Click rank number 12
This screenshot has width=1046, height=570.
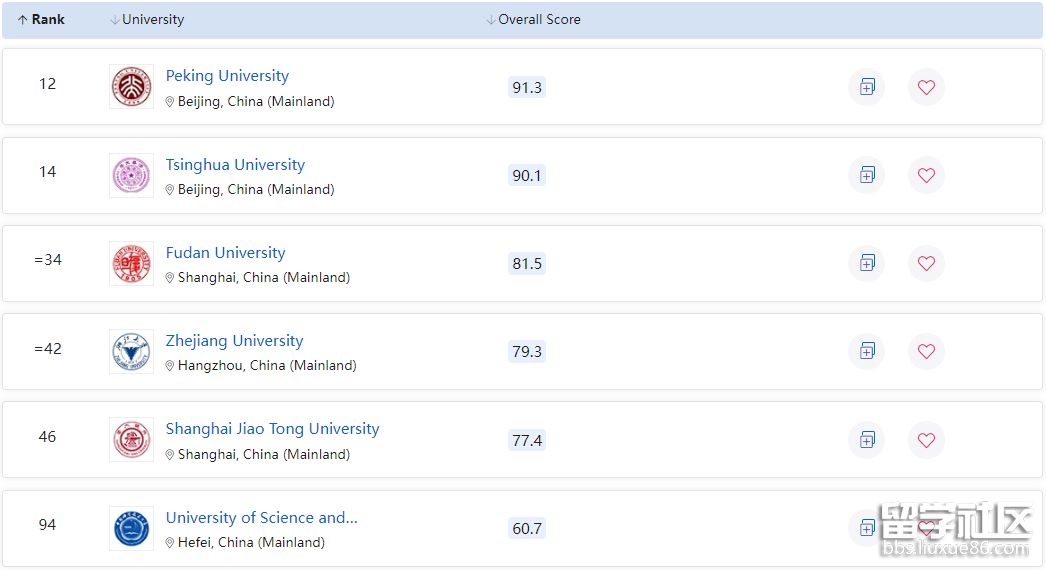pos(47,83)
